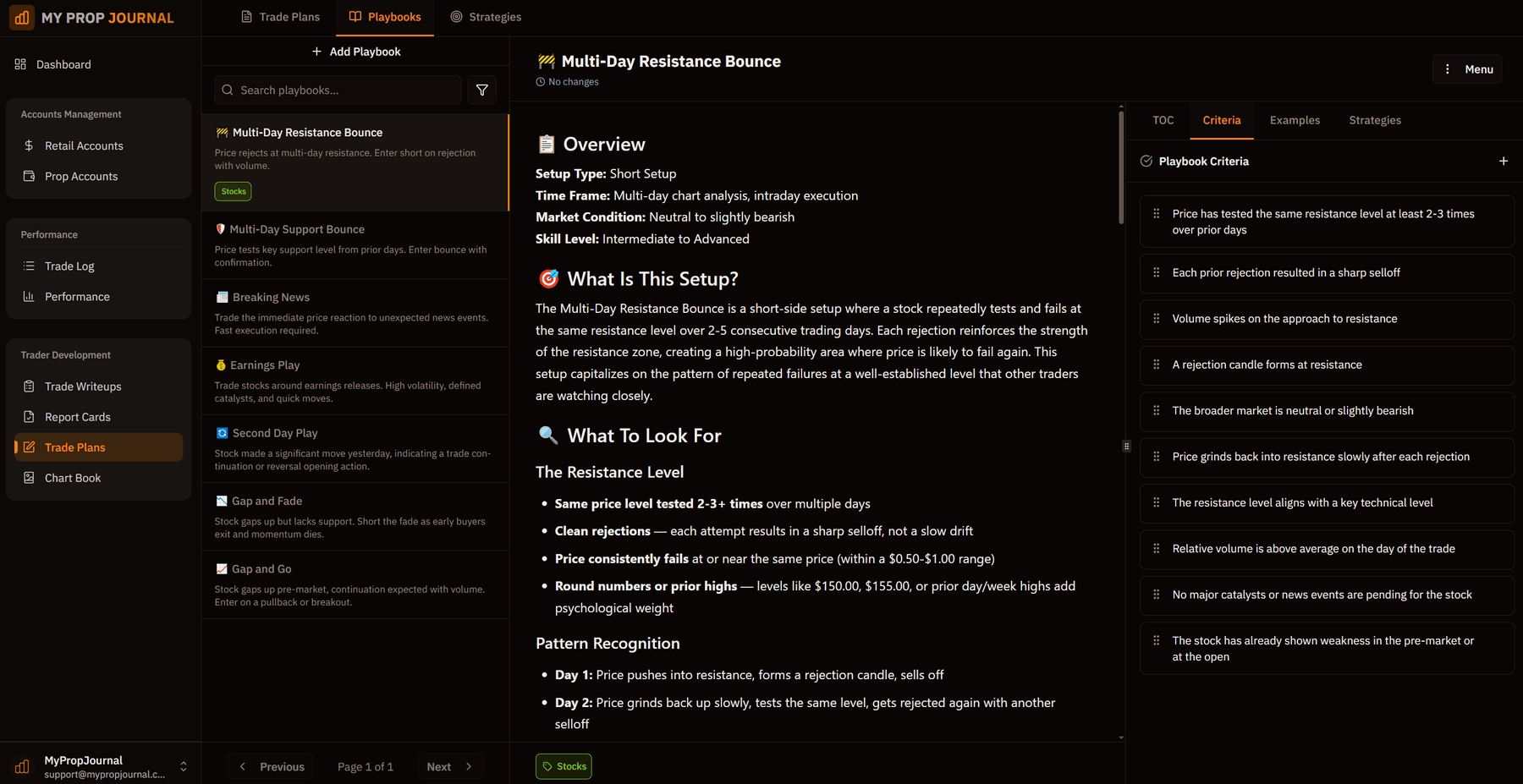Open Prop Accounts in Accounts Management
The height and width of the screenshot is (784, 1523).
81,176
